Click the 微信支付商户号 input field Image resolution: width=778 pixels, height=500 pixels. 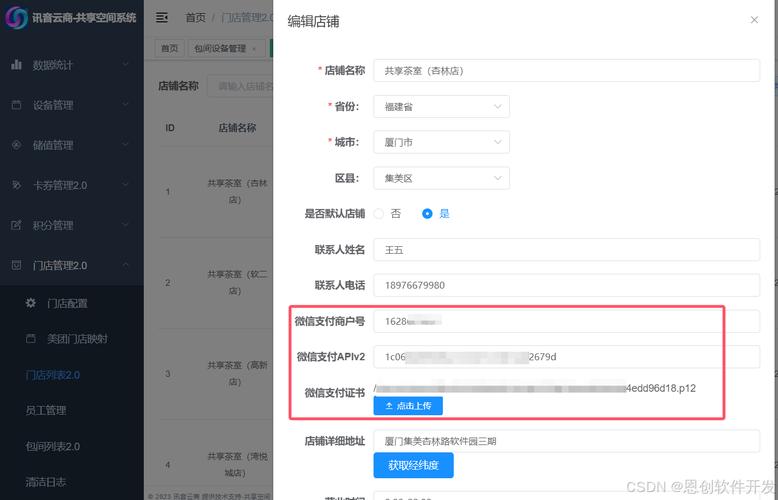pyautogui.click(x=567, y=321)
